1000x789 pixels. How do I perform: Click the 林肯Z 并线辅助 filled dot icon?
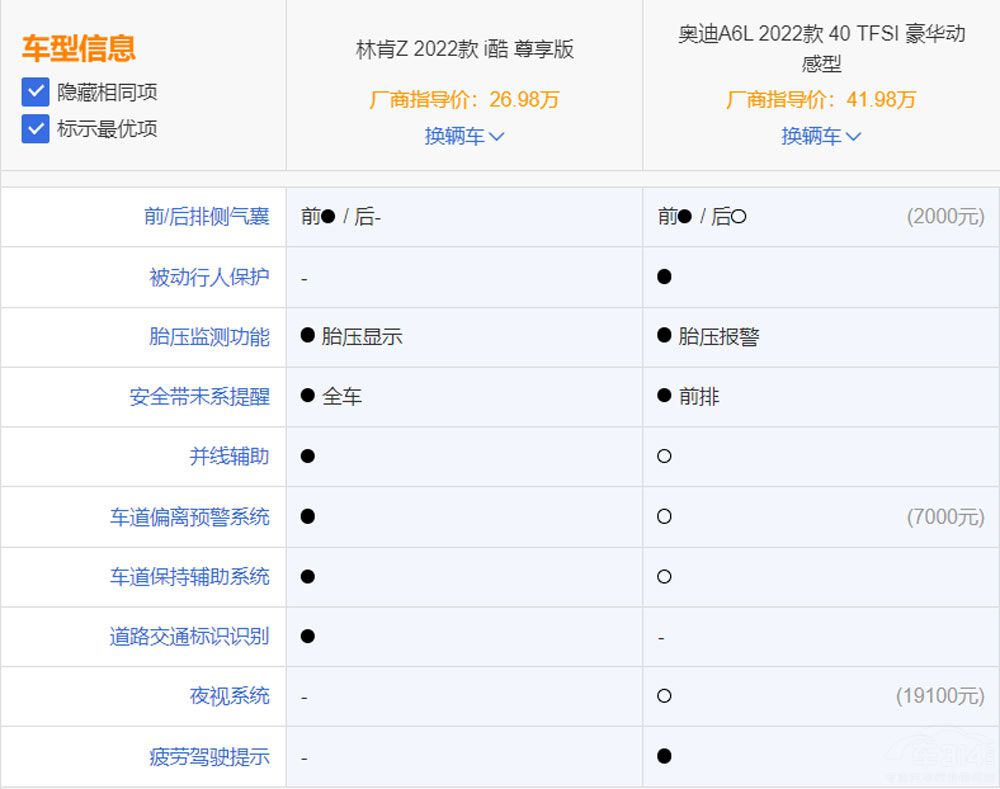[308, 457]
